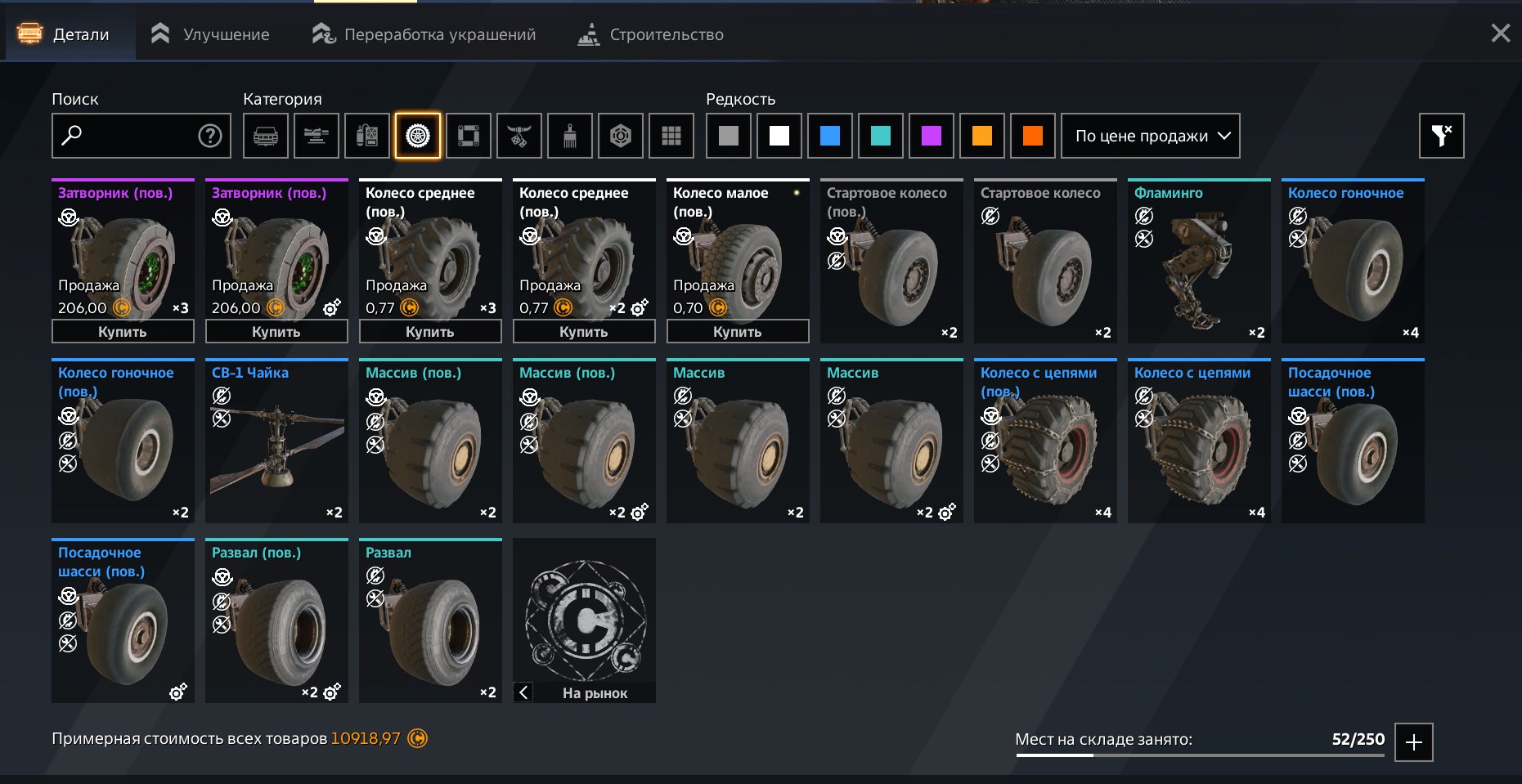The image size is (1522, 784).
Task: Select the hexagon stickers category icon
Action: 621,136
